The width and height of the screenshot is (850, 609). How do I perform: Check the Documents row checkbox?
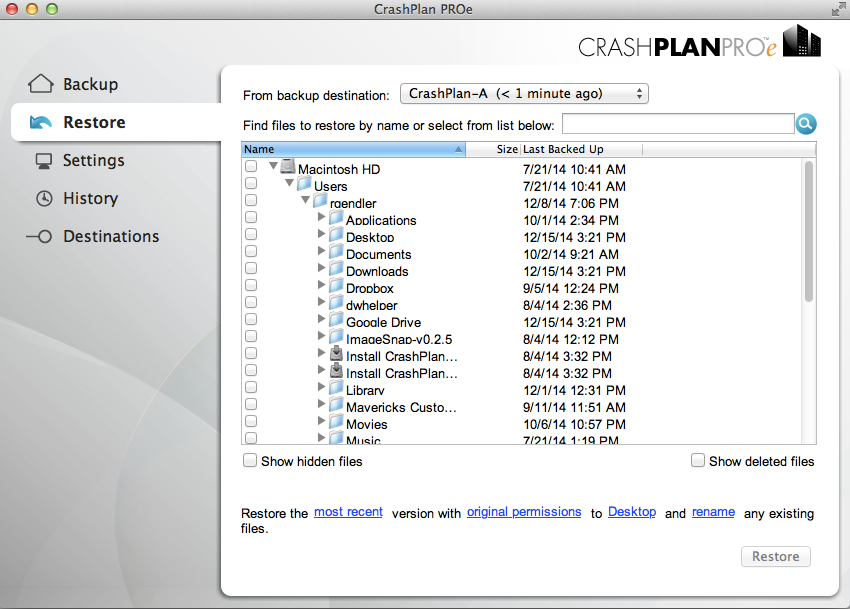tap(251, 251)
